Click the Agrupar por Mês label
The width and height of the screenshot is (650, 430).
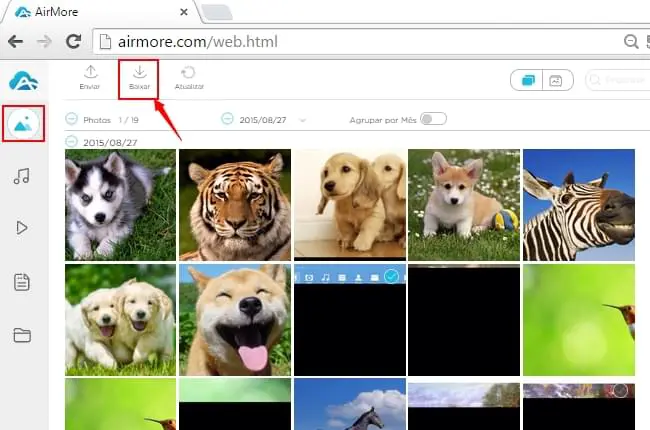383,120
